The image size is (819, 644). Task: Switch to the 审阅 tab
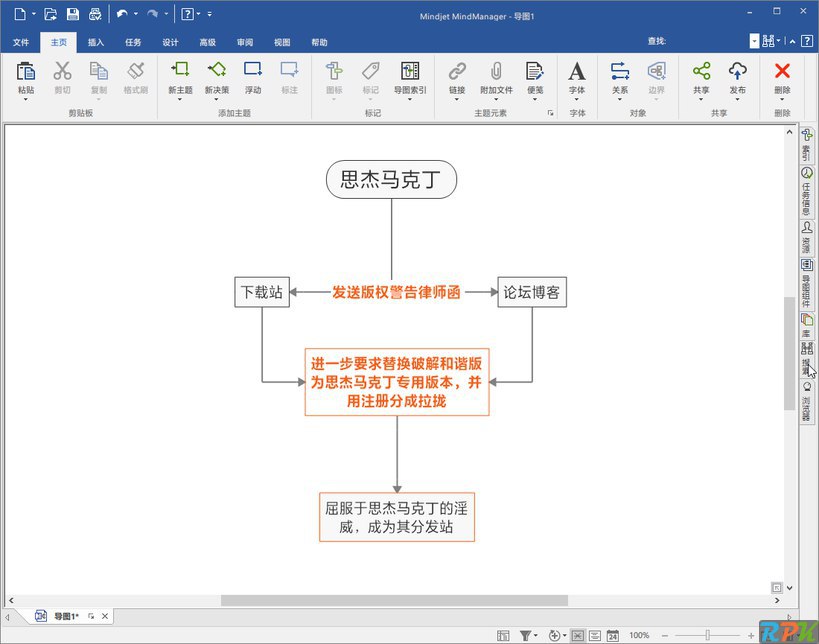point(245,42)
